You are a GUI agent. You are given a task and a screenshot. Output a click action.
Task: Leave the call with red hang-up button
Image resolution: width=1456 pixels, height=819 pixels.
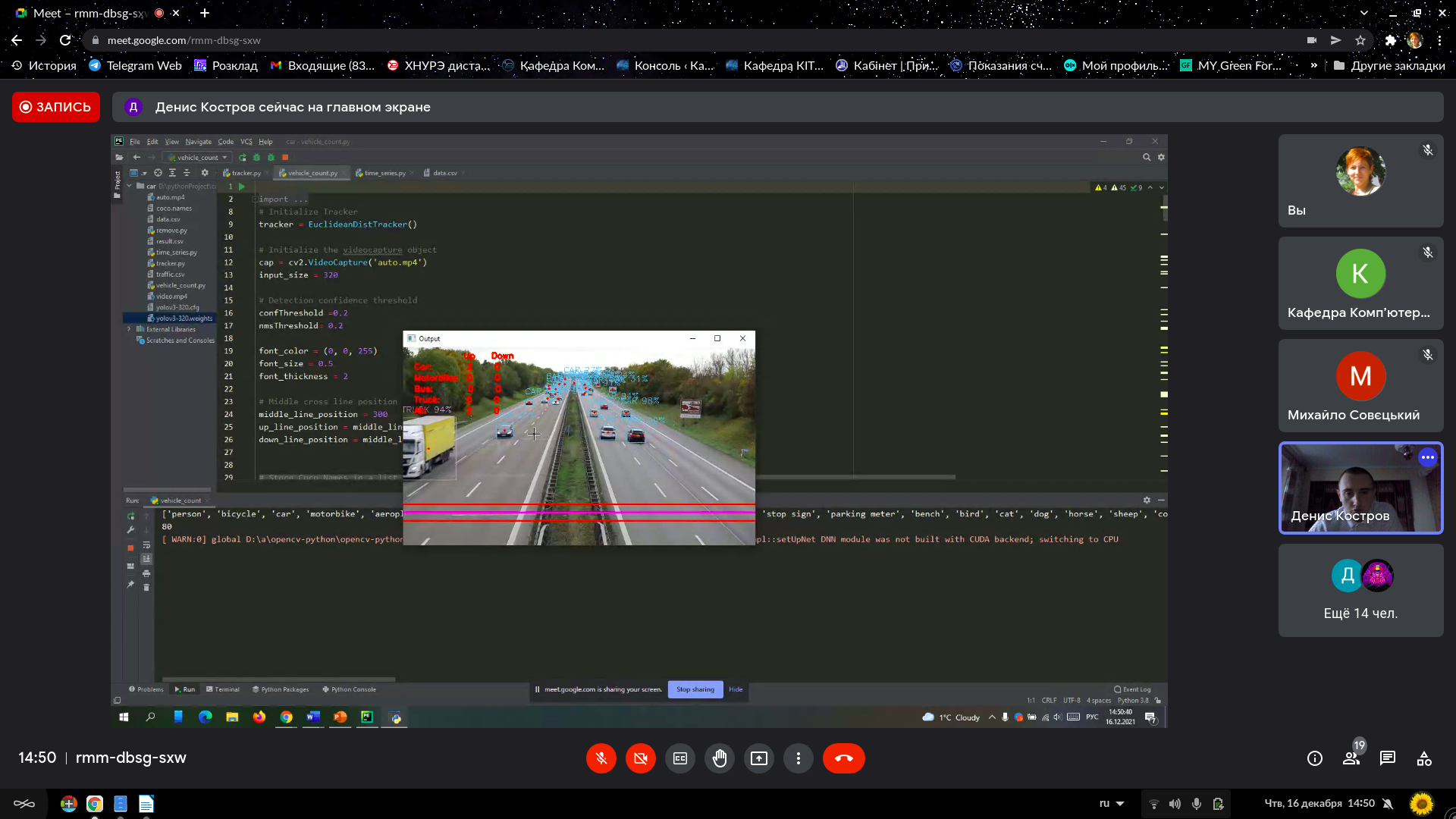[x=843, y=758]
